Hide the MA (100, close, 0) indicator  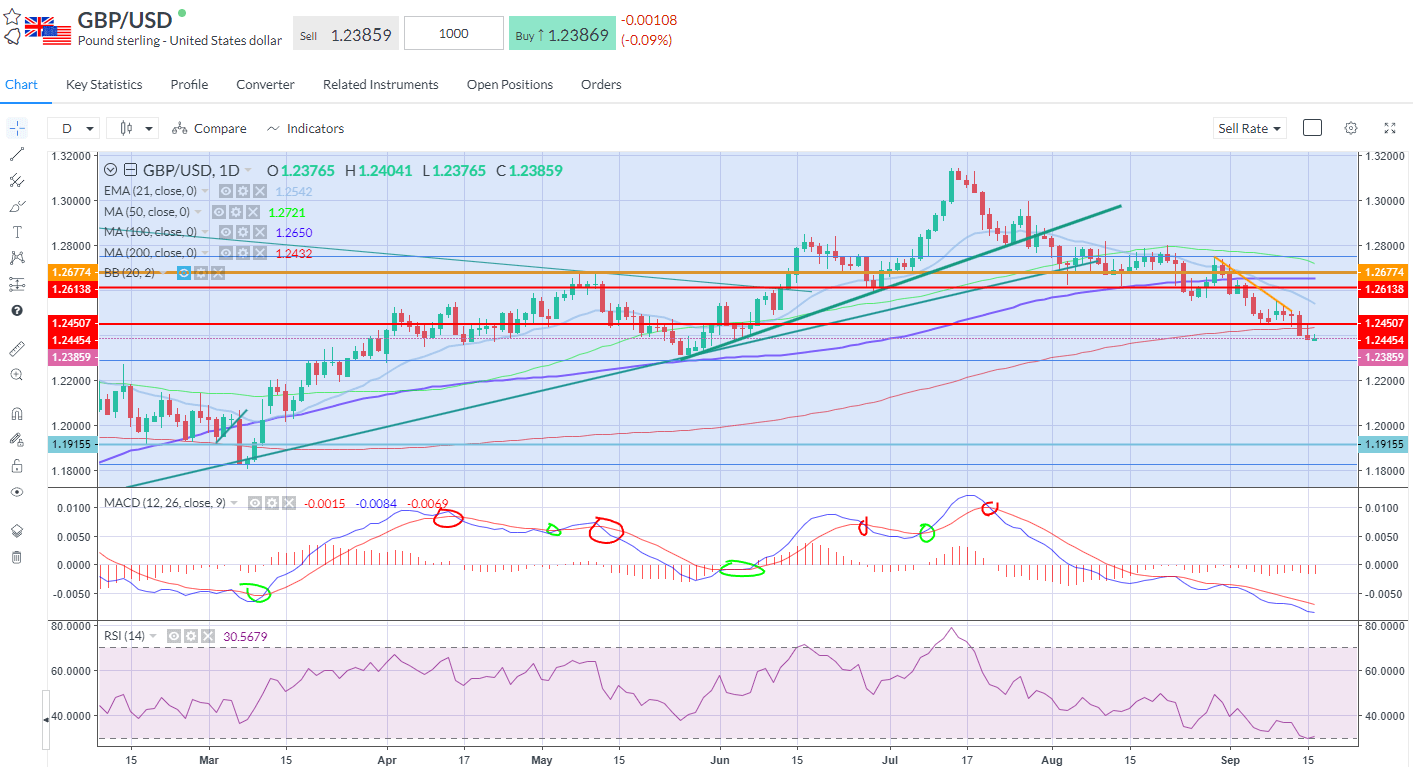pyautogui.click(x=225, y=232)
